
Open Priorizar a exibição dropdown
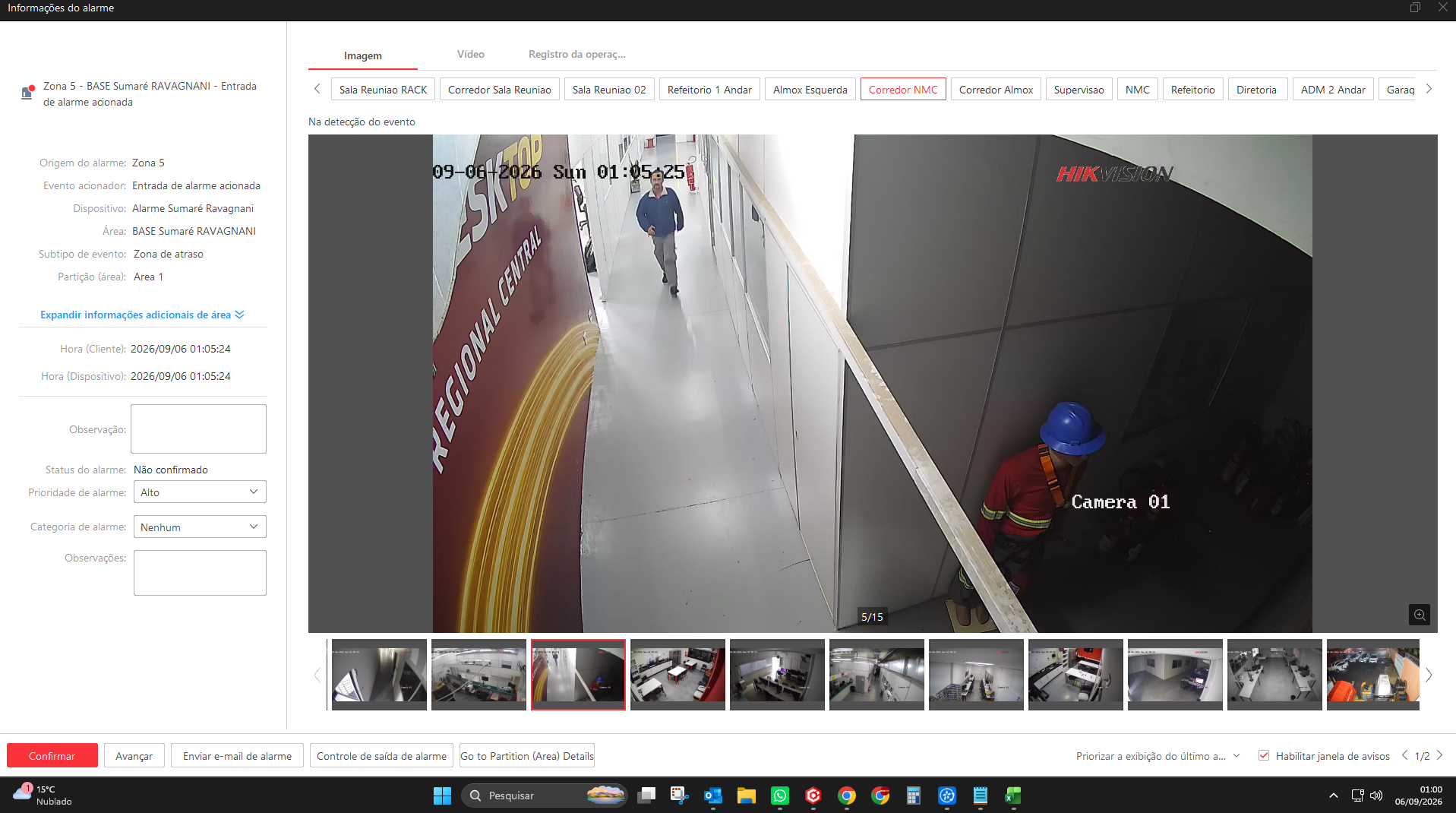pyautogui.click(x=1158, y=756)
